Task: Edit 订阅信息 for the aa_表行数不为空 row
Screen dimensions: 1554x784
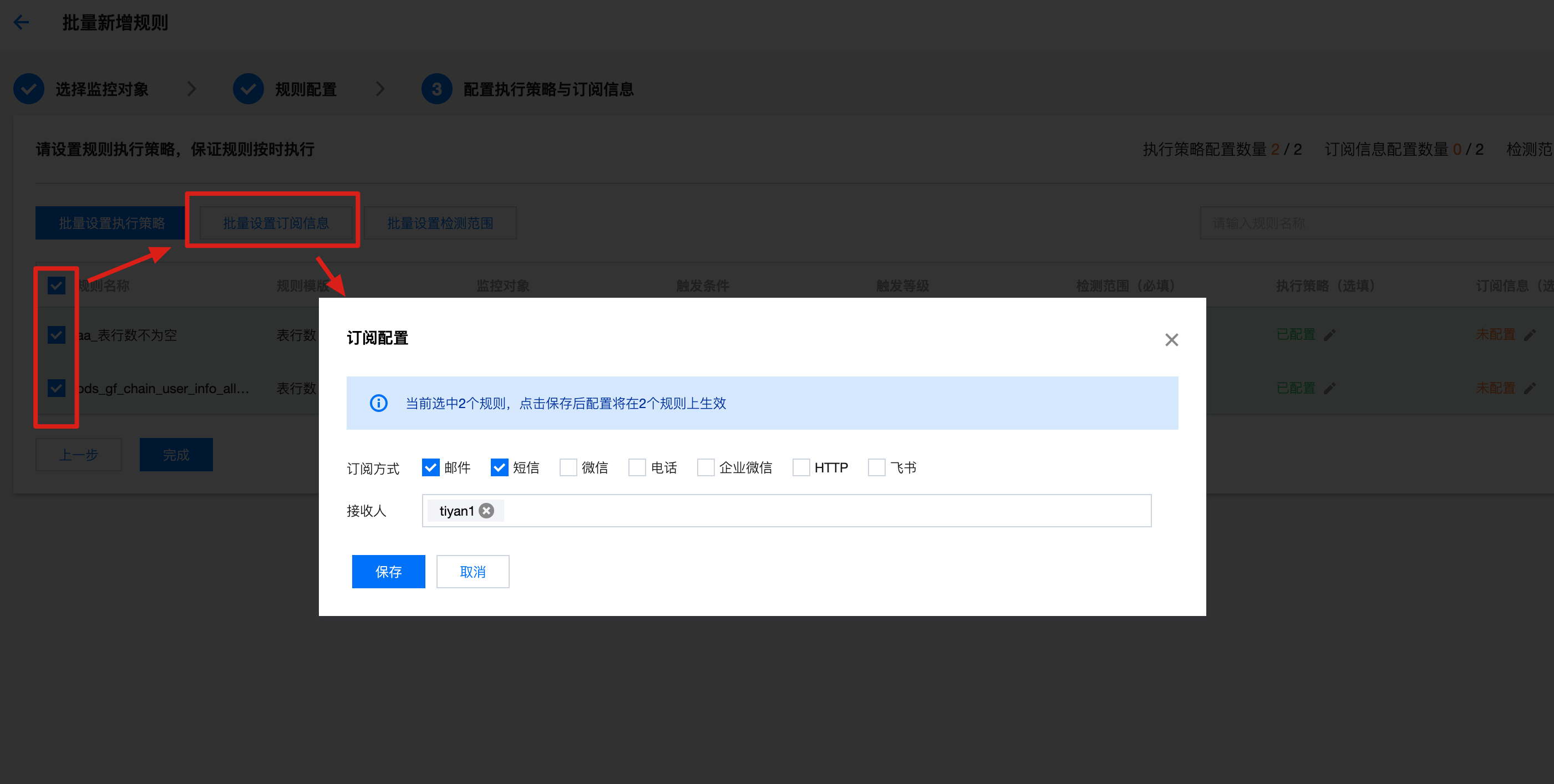Action: 1529,335
